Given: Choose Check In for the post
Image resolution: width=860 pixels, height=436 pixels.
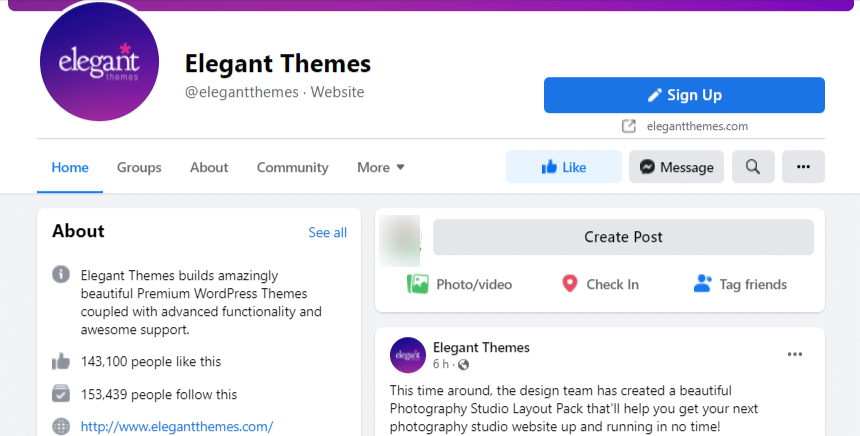Looking at the screenshot, I should [x=601, y=284].
